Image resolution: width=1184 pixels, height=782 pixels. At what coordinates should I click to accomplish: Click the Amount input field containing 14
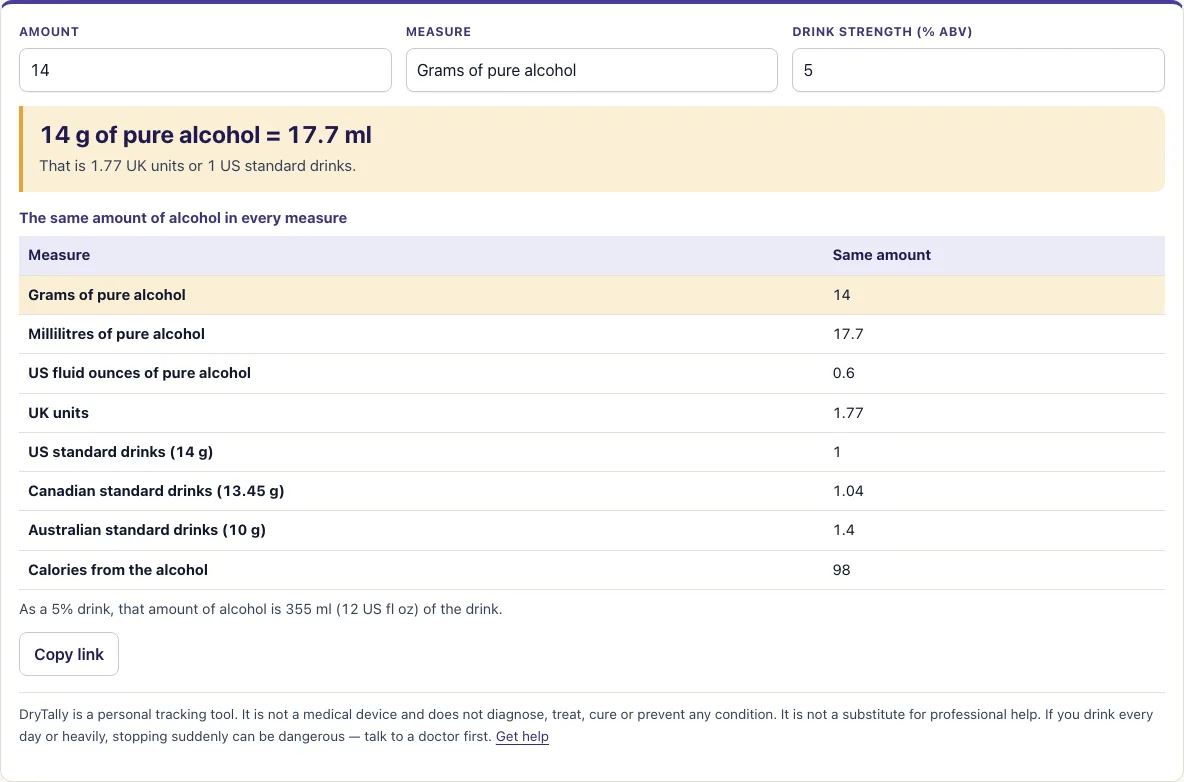tap(205, 70)
